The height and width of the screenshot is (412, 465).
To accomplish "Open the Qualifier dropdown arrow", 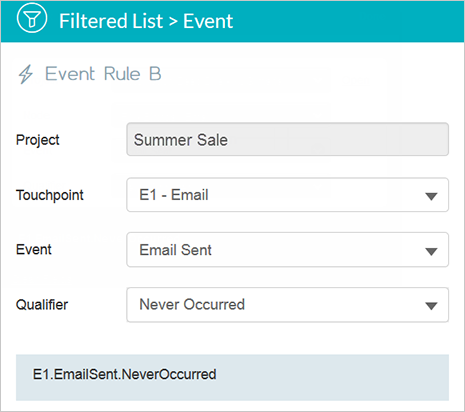I will pyautogui.click(x=431, y=306).
